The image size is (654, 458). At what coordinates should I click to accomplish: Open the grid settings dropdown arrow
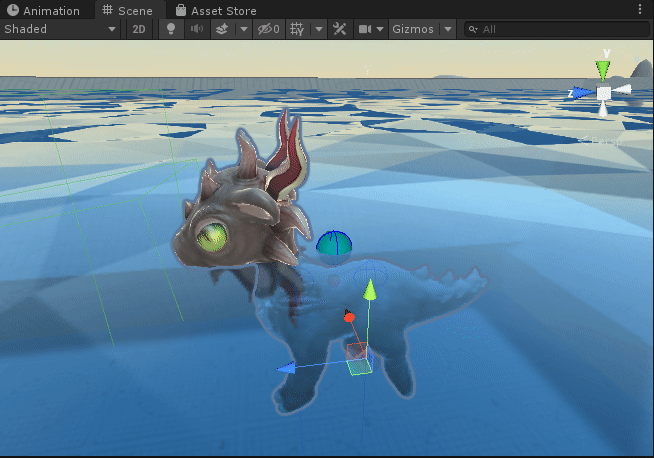click(x=319, y=29)
